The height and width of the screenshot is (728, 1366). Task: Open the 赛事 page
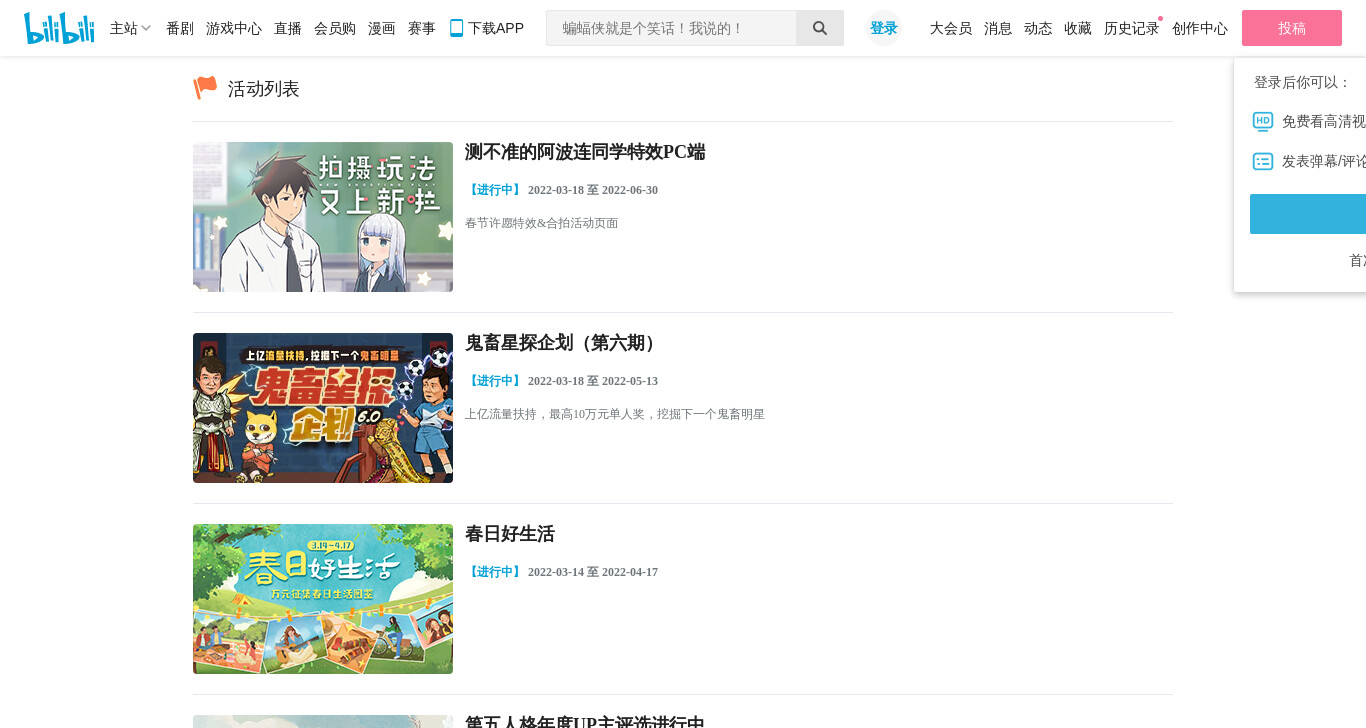click(422, 28)
